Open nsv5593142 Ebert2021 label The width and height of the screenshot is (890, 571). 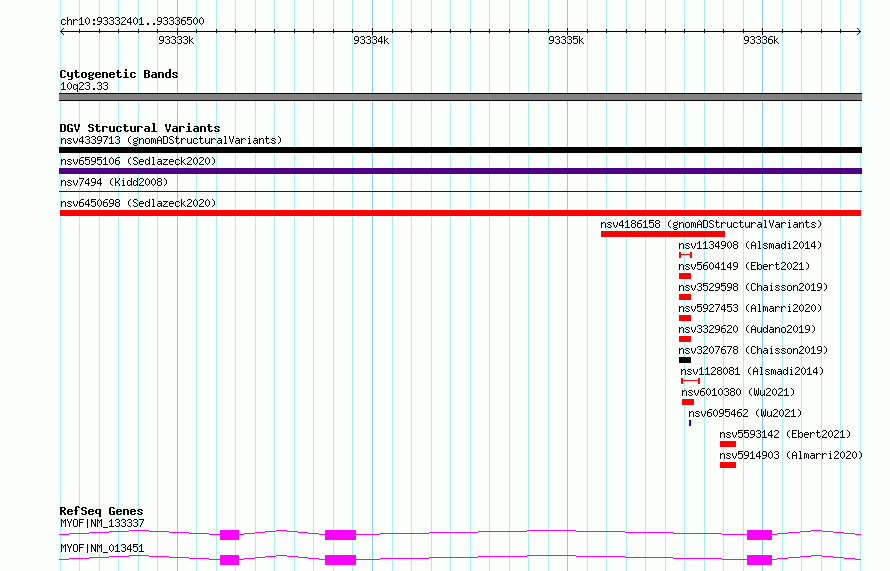pyautogui.click(x=785, y=434)
